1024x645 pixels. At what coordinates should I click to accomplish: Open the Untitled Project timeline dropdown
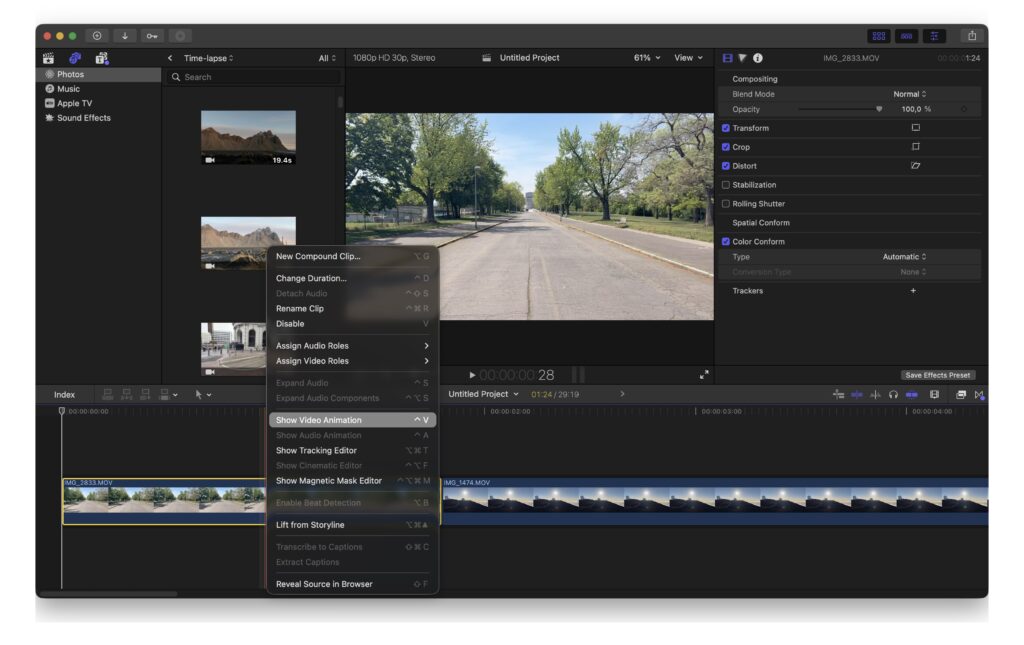click(x=483, y=394)
